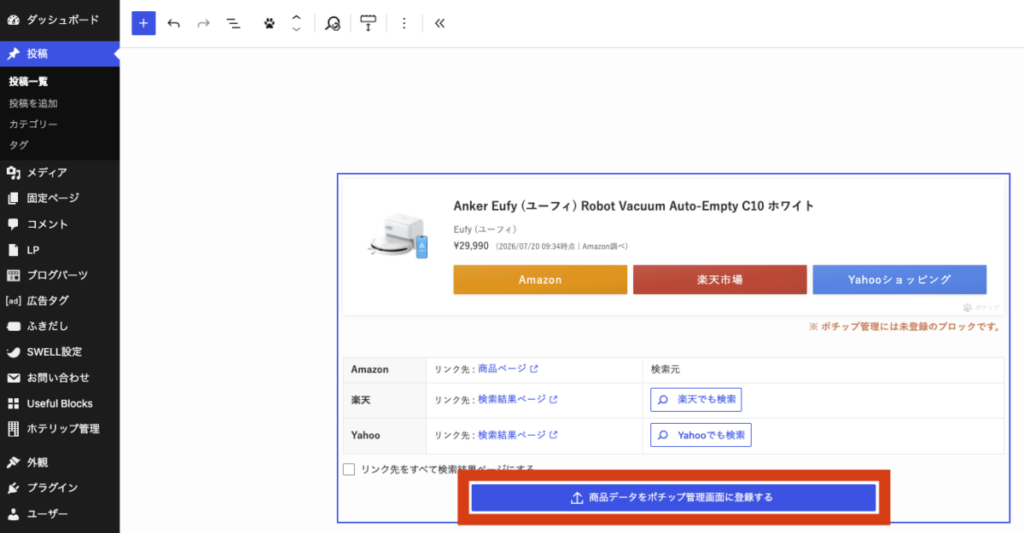Open Useful Blocks menu item
The width and height of the screenshot is (1024, 533).
pyautogui.click(x=59, y=404)
